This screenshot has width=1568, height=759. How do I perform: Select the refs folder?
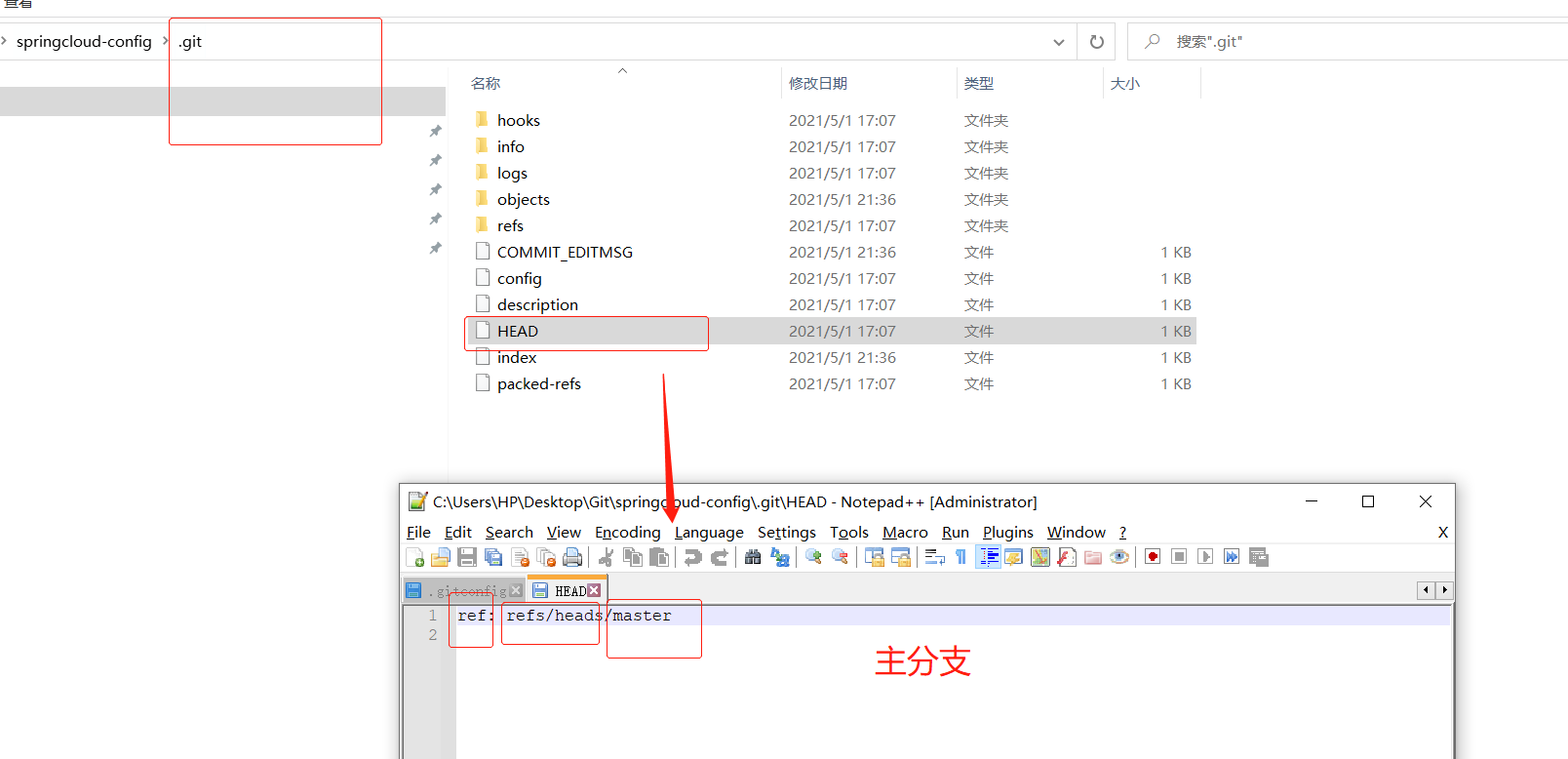510,225
